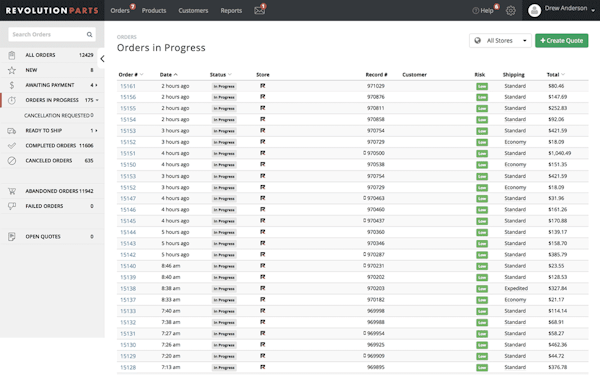Sort by Order # column header
Viewport: 600px width, 375px height.
(130, 75)
